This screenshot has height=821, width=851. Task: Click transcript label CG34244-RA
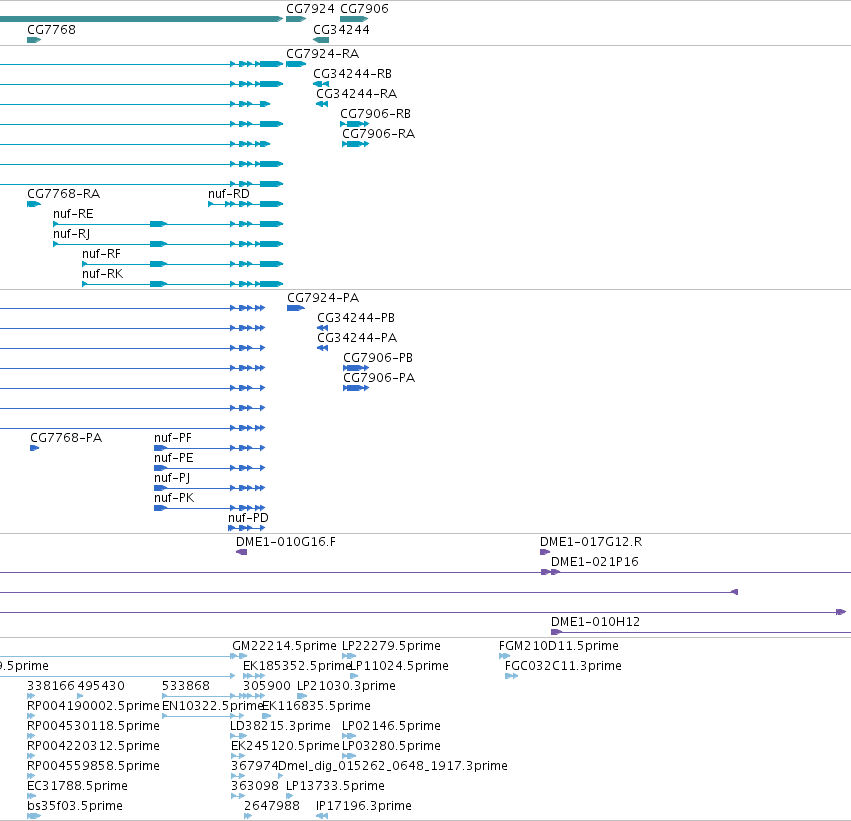pyautogui.click(x=357, y=94)
